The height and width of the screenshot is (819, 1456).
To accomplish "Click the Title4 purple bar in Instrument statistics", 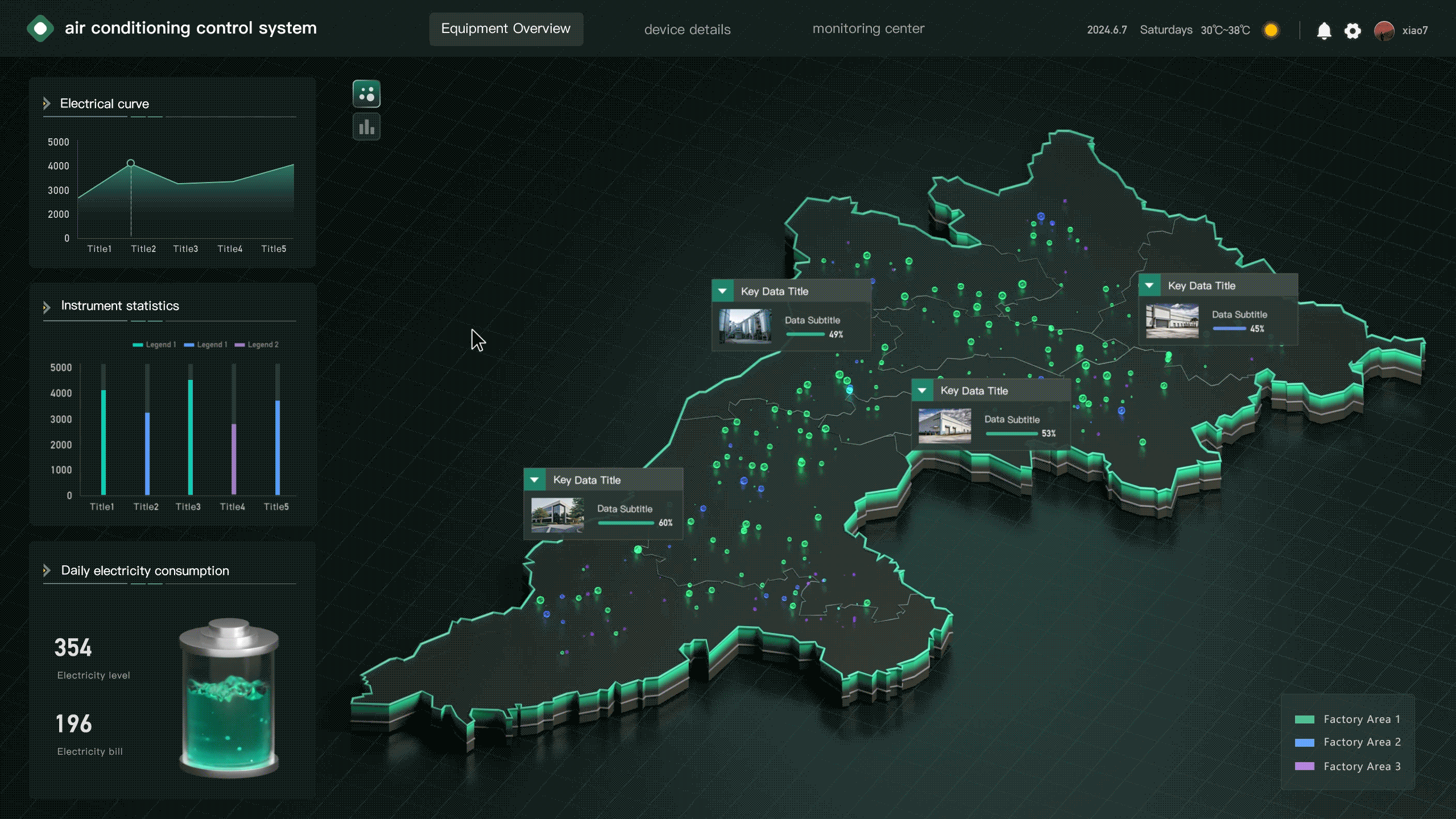I will [234, 459].
